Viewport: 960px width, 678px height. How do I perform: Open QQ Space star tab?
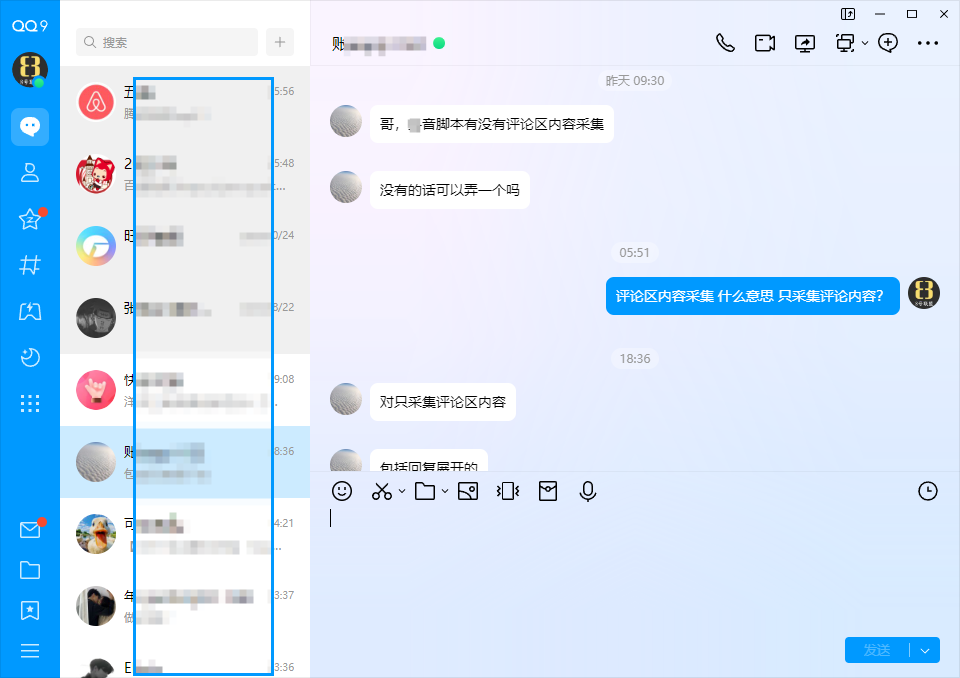(30, 219)
